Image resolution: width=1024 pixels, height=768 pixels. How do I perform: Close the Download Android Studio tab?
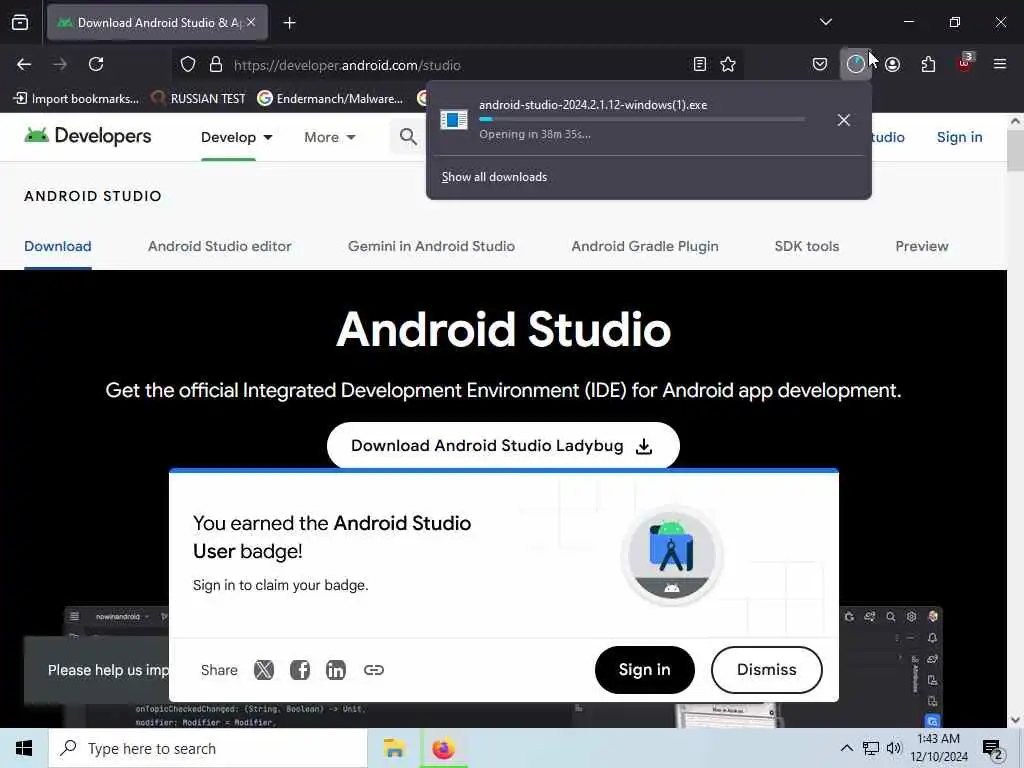click(251, 22)
